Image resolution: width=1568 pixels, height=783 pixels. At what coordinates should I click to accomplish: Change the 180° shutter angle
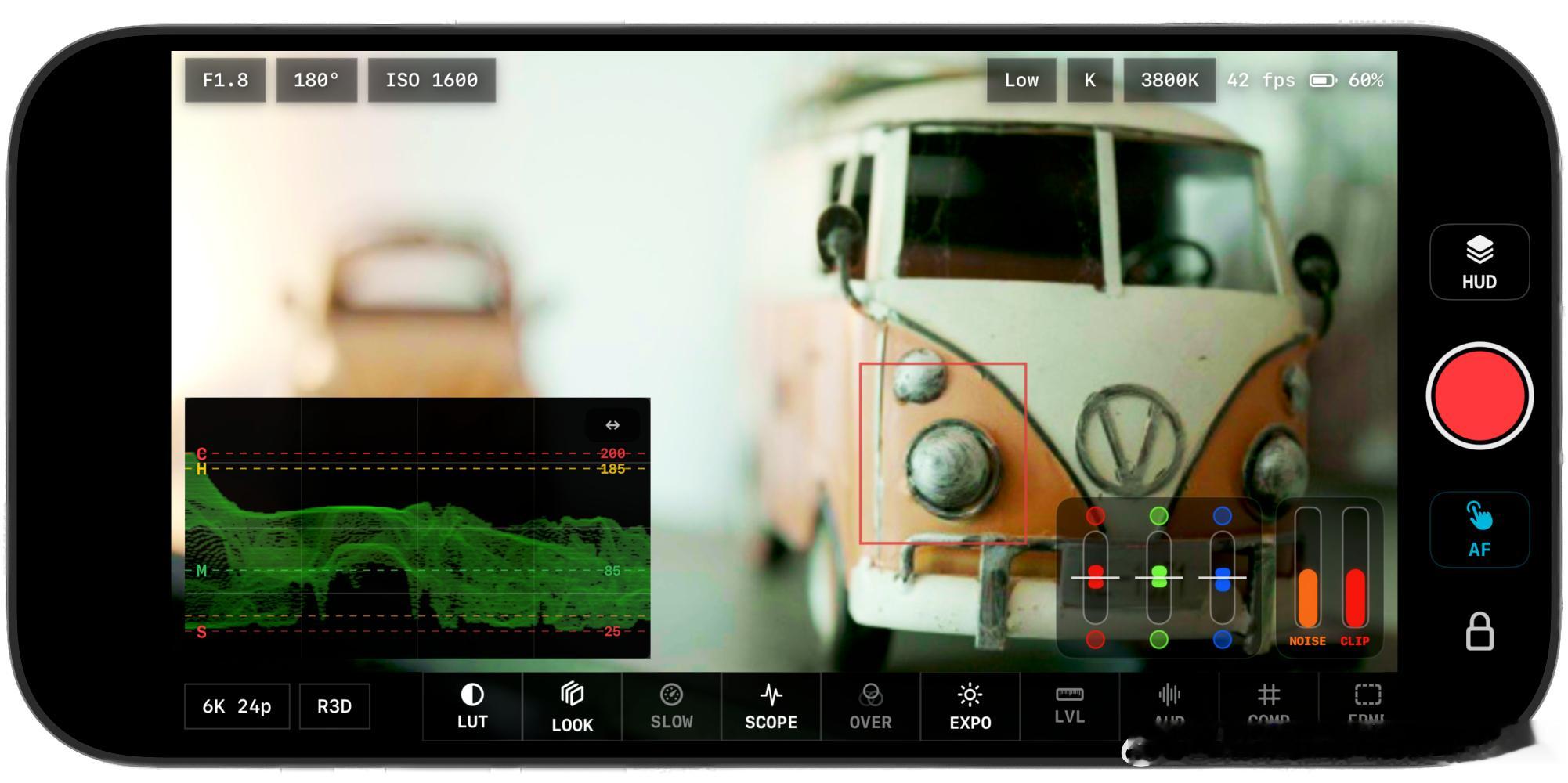(316, 80)
